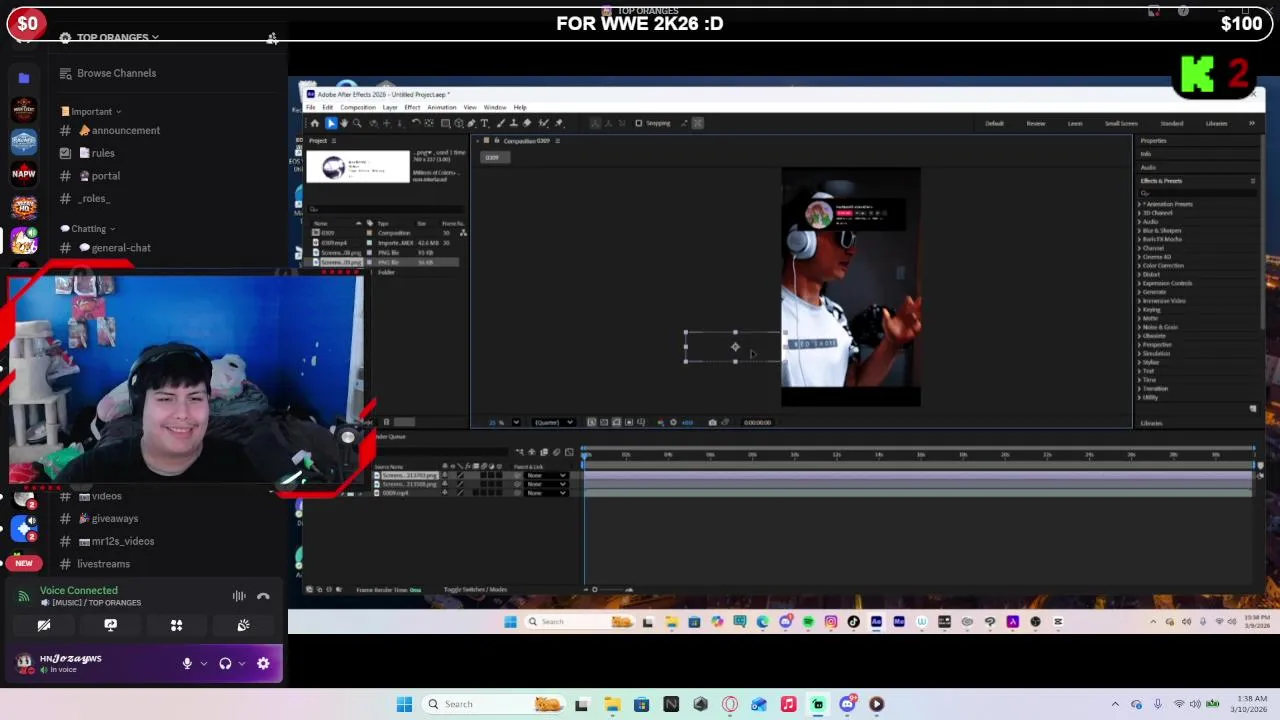This screenshot has width=1280, height=720.
Task: Open Discord user settings gear
Action: pyautogui.click(x=263, y=663)
